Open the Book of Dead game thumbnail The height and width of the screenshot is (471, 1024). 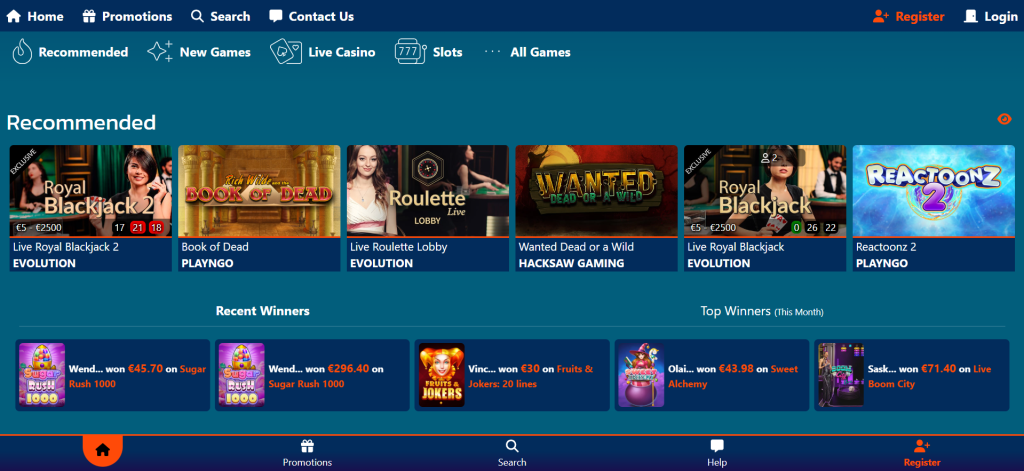tap(259, 190)
